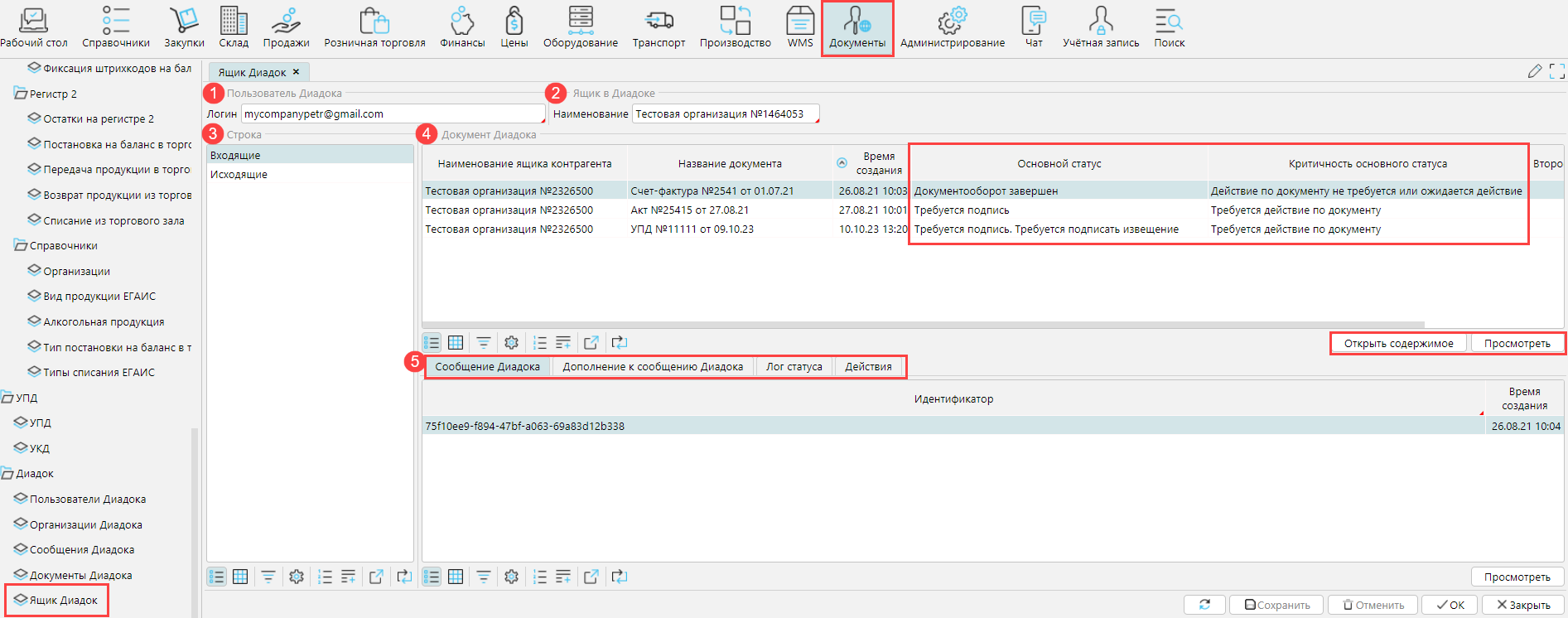Click the refresh button left of Сохранить
The image size is (1568, 618).
(1204, 605)
